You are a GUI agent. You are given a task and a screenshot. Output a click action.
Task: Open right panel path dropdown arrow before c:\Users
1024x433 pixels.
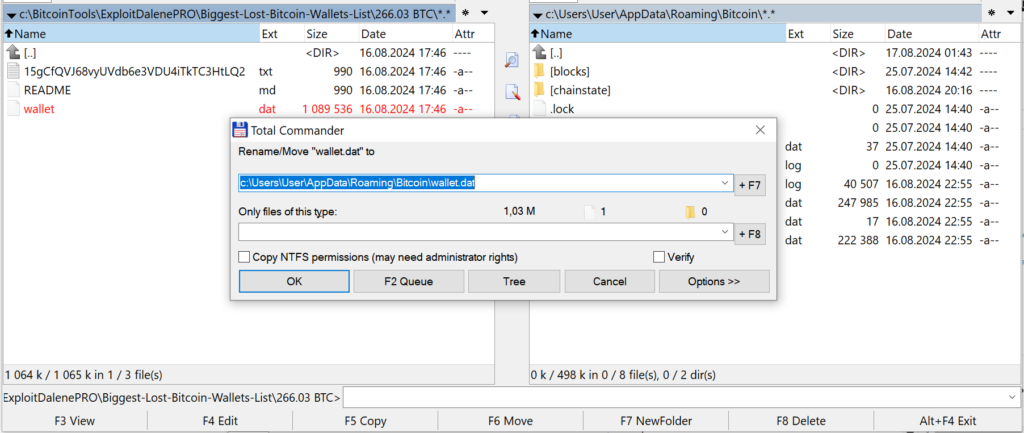(x=537, y=14)
